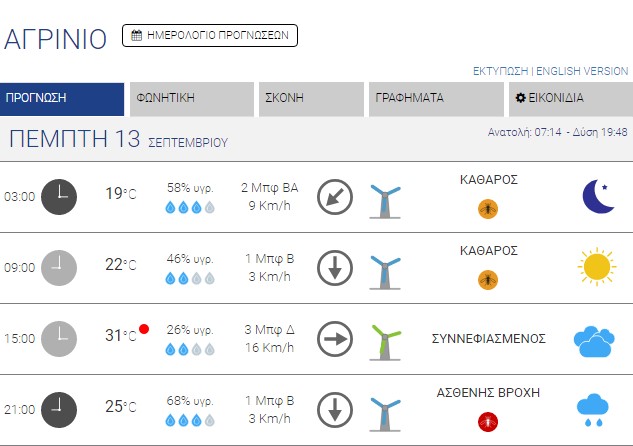Select the ΠΡΟΓΝΩΣΗ tab
Image resolution: width=633 pixels, height=446 pixels.
point(62,98)
